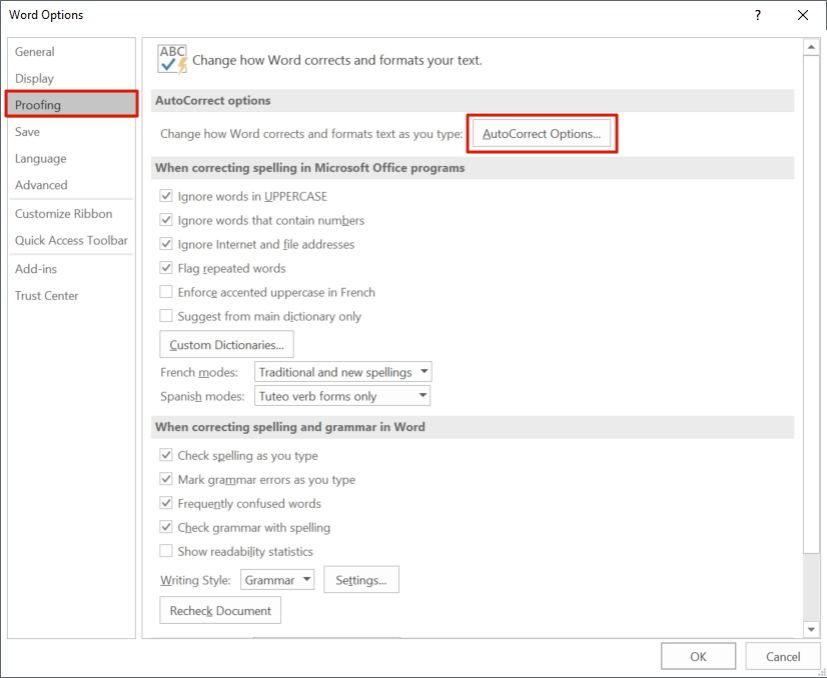This screenshot has height=678, width=827.
Task: Click the scrollbar up arrow
Action: pos(811,48)
